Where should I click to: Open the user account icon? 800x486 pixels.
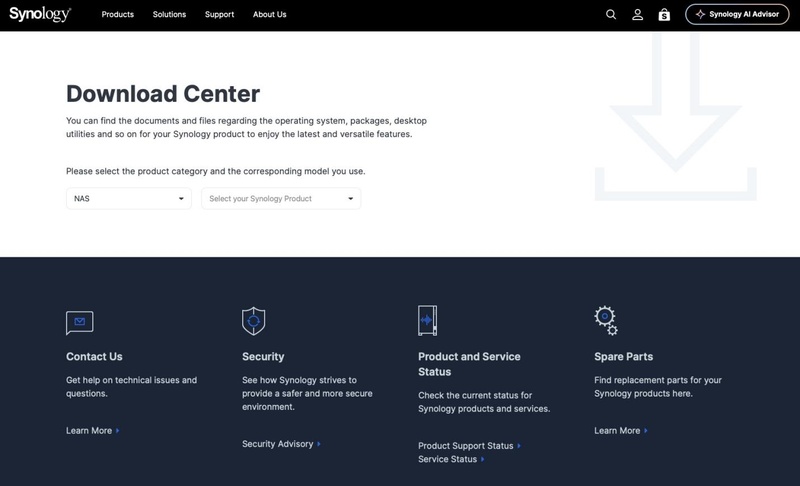tap(638, 15)
